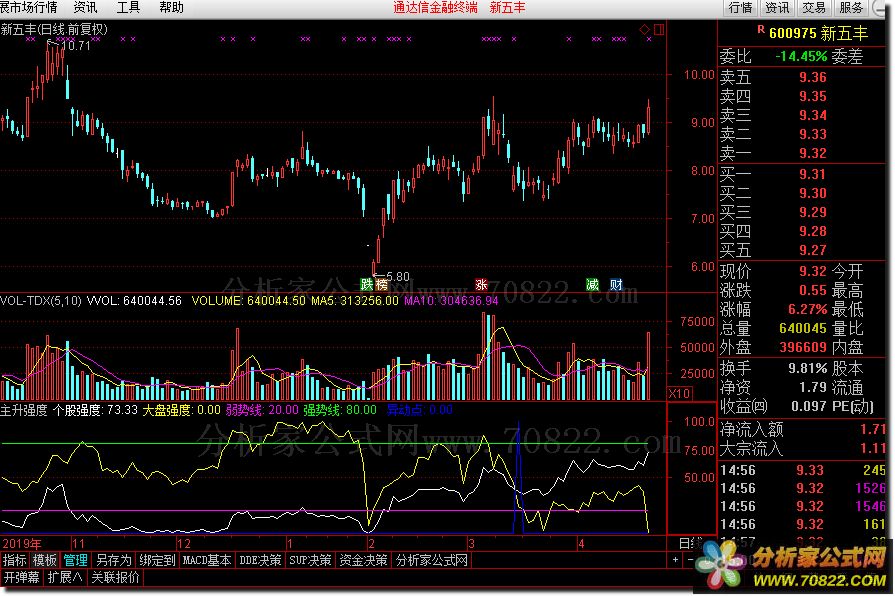895x596 pixels.
Task: Click the 买二 price 9.30
Action: 813,193
